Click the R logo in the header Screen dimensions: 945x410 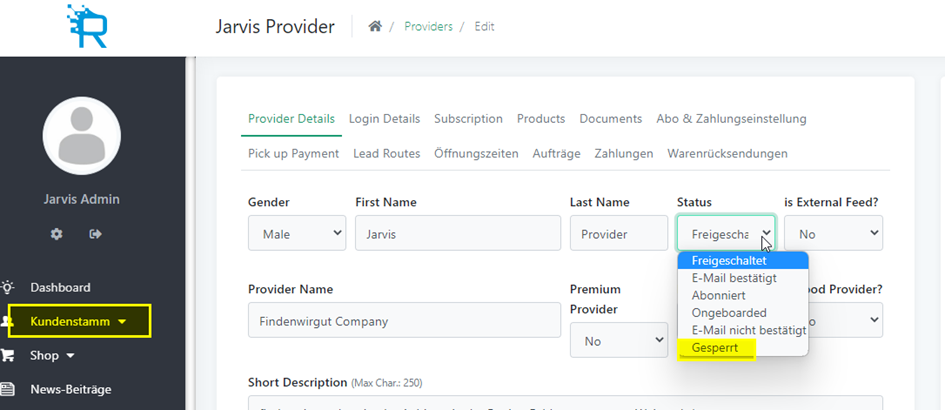pos(87,26)
